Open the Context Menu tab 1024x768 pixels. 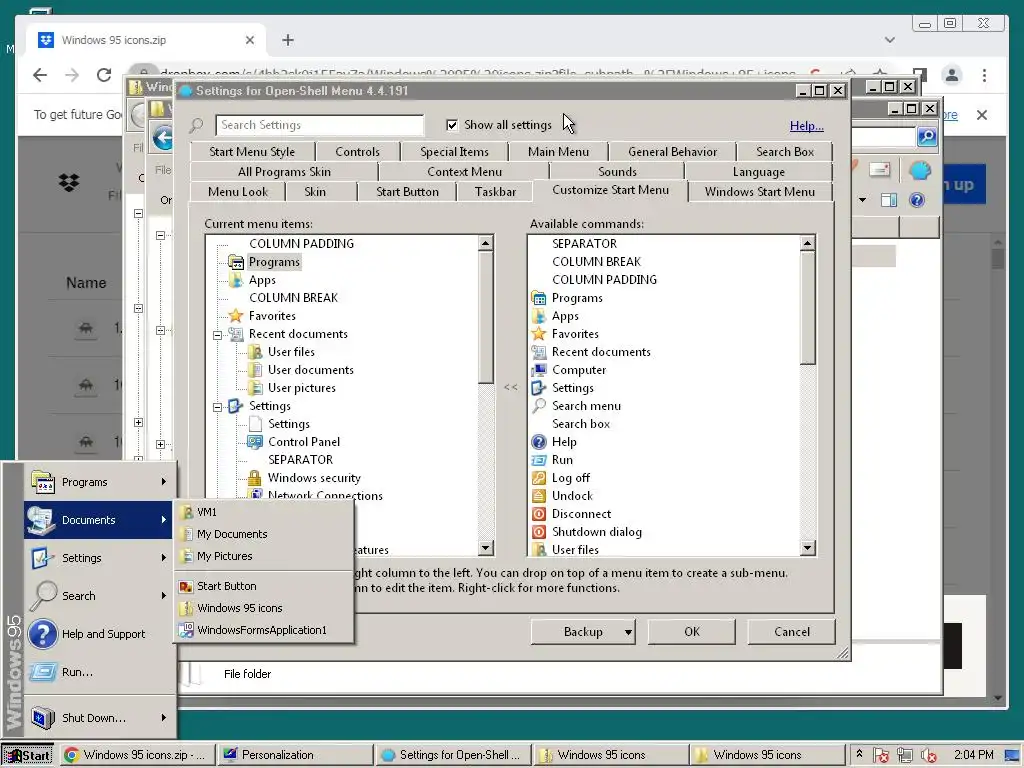[x=464, y=172]
